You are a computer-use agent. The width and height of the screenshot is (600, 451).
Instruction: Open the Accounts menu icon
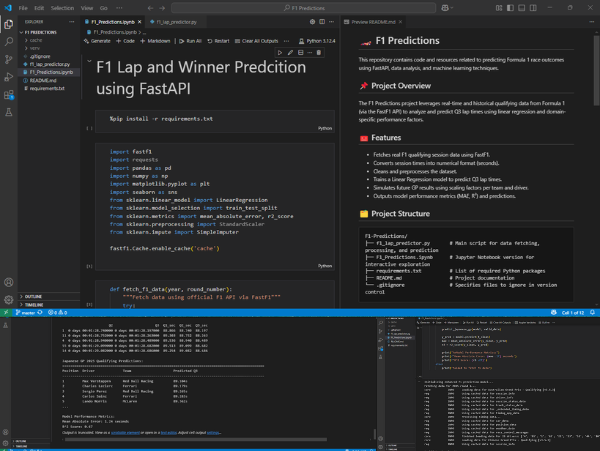pyautogui.click(x=8, y=282)
